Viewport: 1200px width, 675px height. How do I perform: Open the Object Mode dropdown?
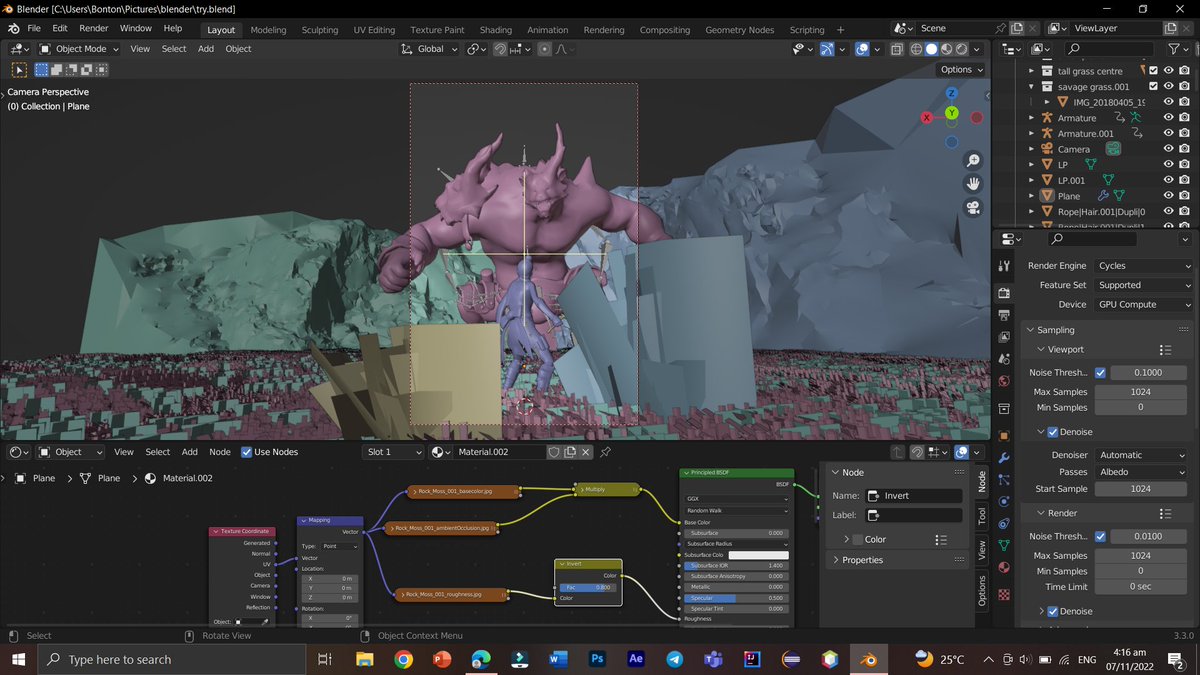coord(78,49)
